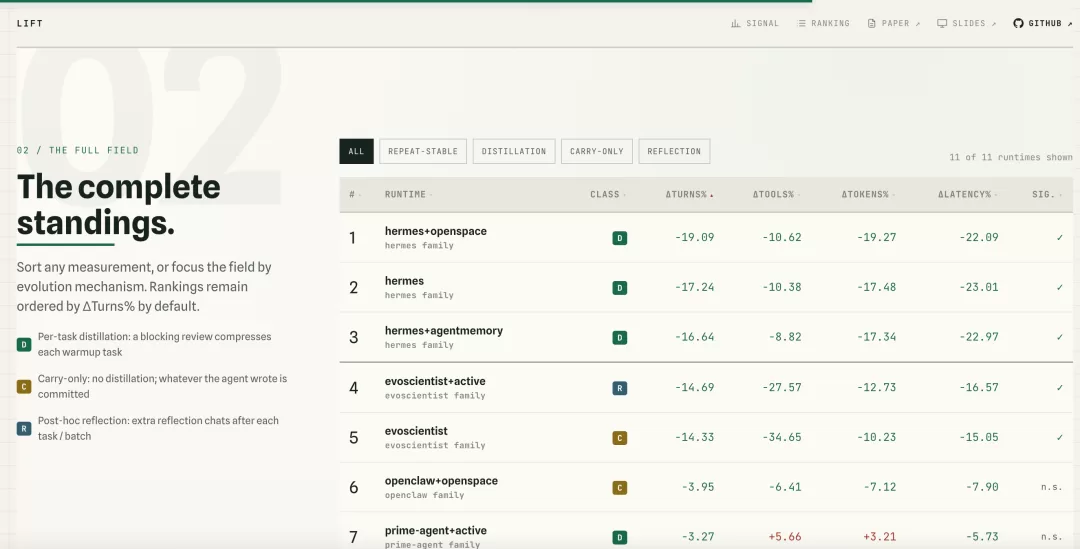Open the Paper external link
Image resolution: width=1080 pixels, height=549 pixels.
click(894, 23)
